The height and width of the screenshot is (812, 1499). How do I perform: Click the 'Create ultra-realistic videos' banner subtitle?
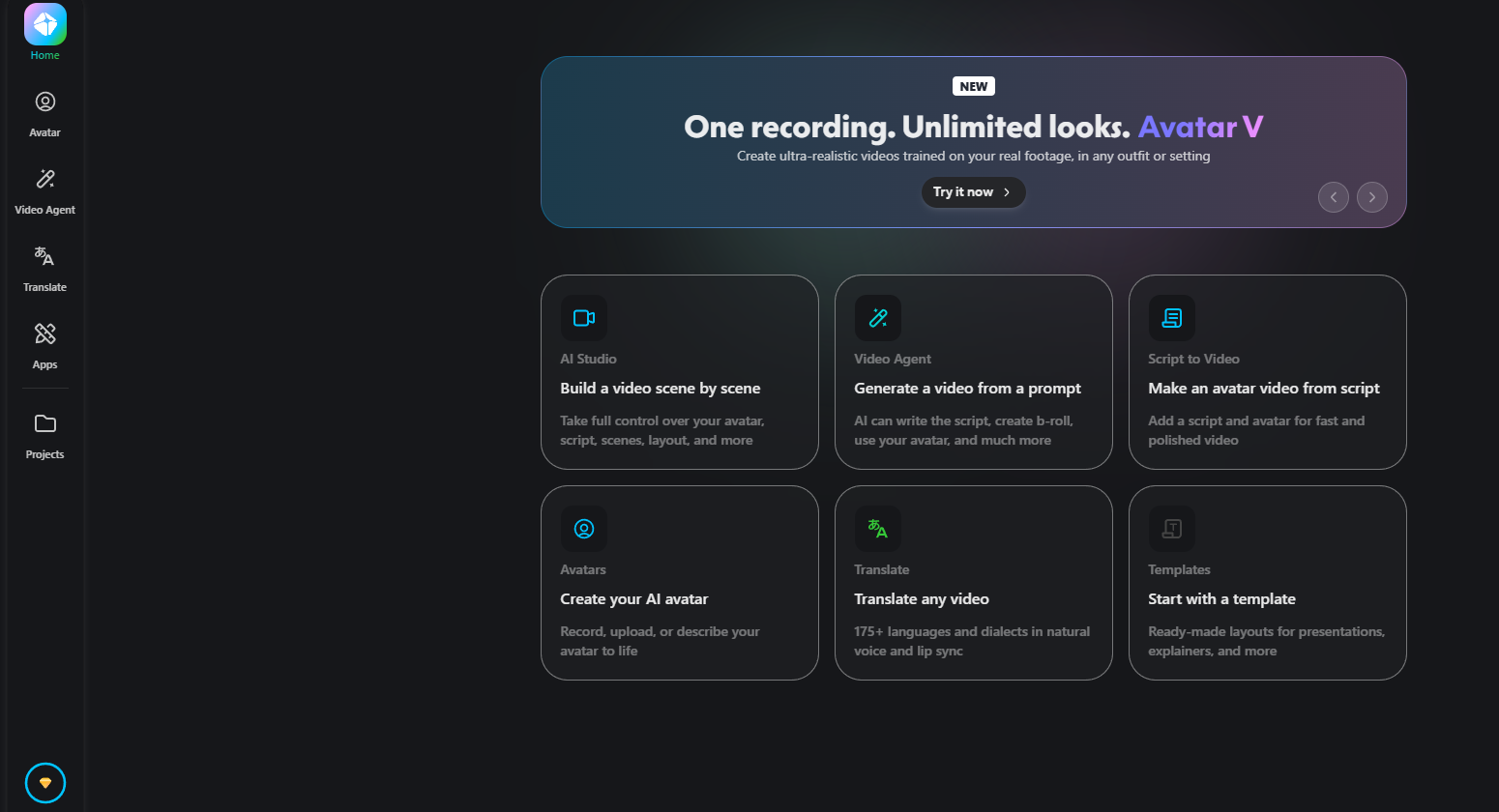[x=974, y=156]
